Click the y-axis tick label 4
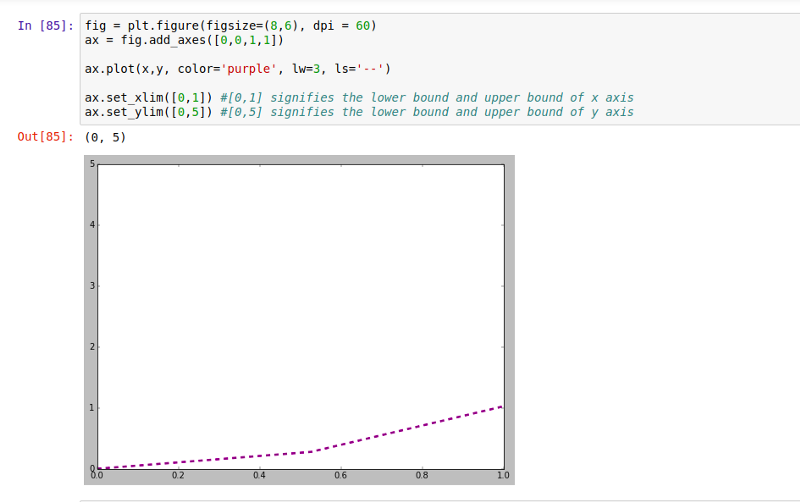 click(92, 225)
